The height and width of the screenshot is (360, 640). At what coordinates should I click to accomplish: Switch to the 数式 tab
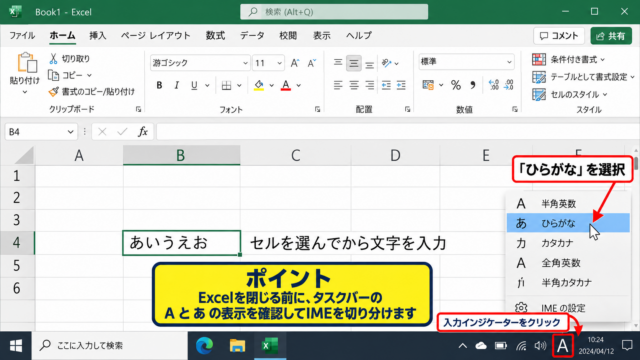click(x=215, y=36)
